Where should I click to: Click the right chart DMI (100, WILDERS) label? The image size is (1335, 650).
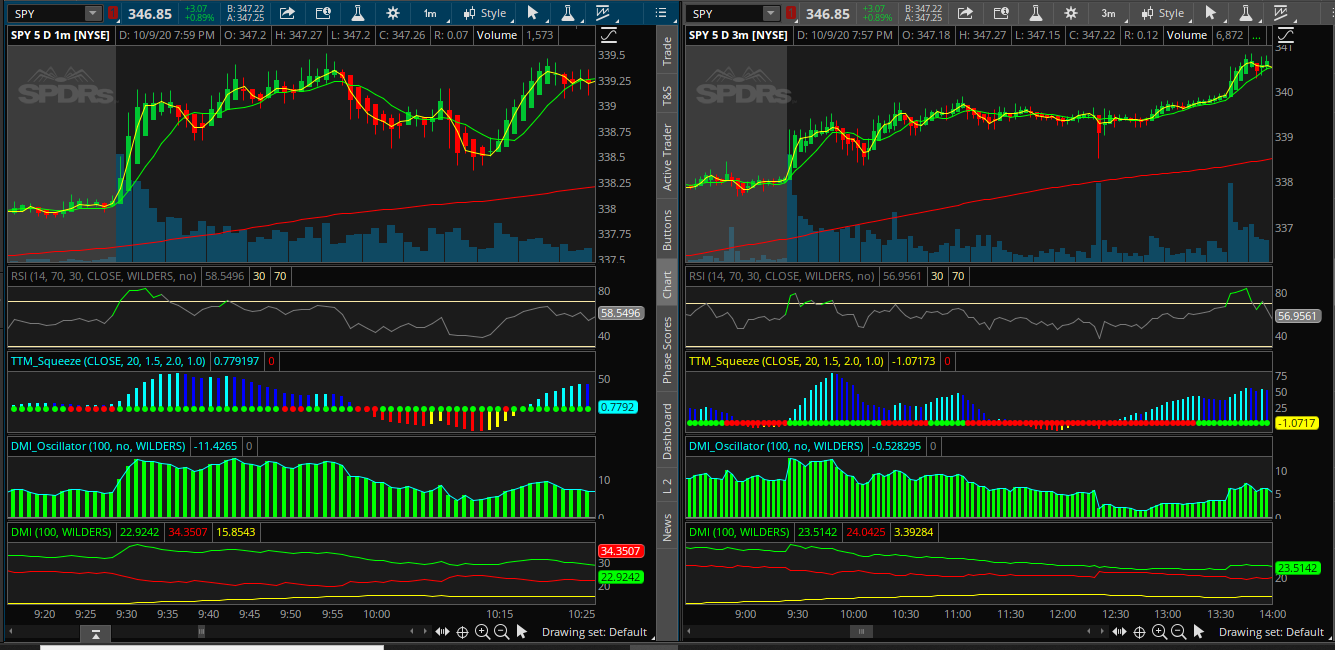[x=738, y=532]
